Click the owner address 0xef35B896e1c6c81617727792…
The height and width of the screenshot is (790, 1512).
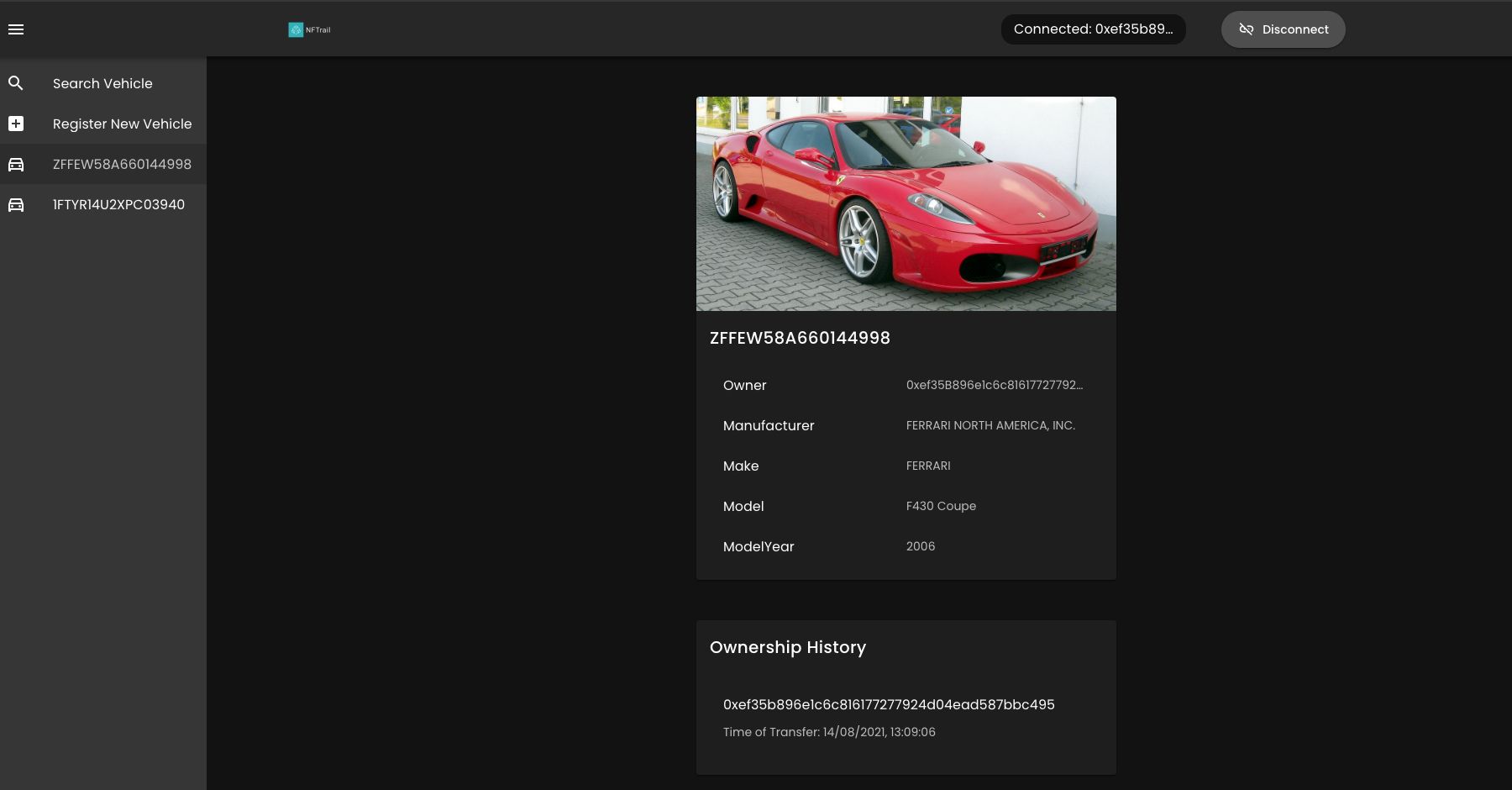995,385
